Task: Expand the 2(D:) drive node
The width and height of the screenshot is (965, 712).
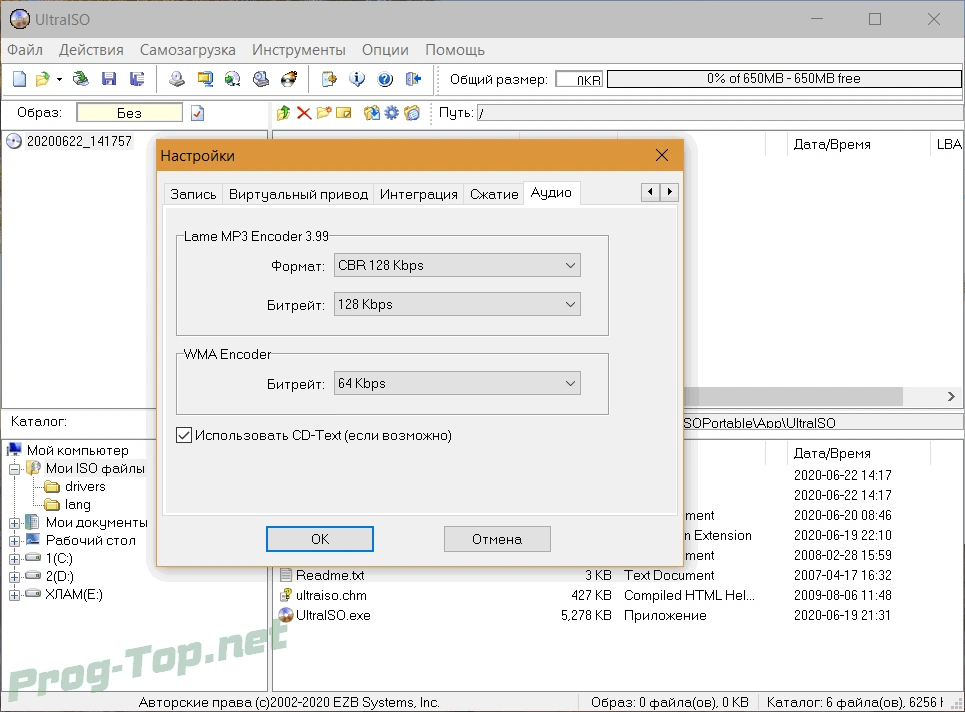Action: pos(14,577)
